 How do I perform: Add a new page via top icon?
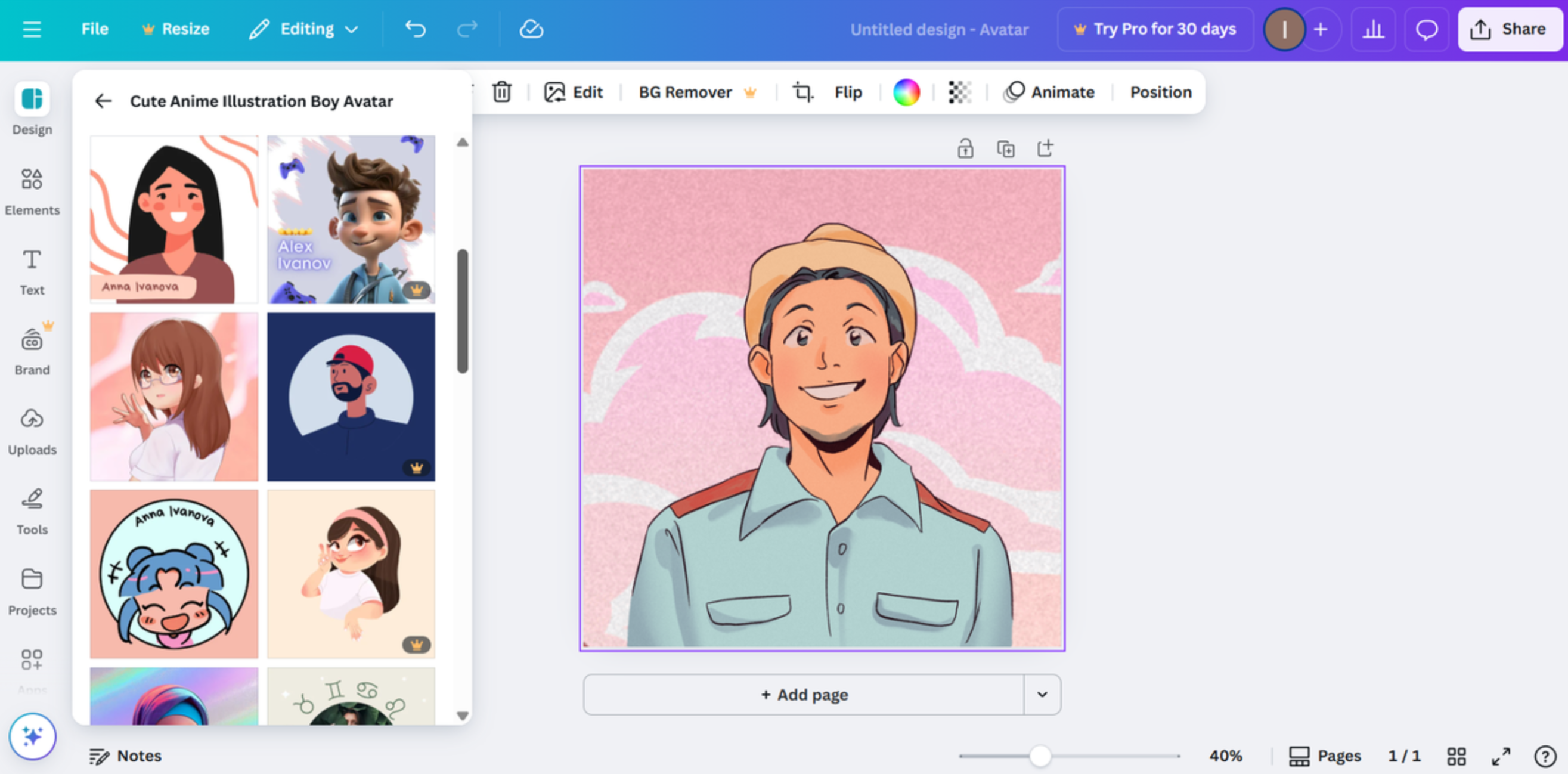tap(1045, 148)
